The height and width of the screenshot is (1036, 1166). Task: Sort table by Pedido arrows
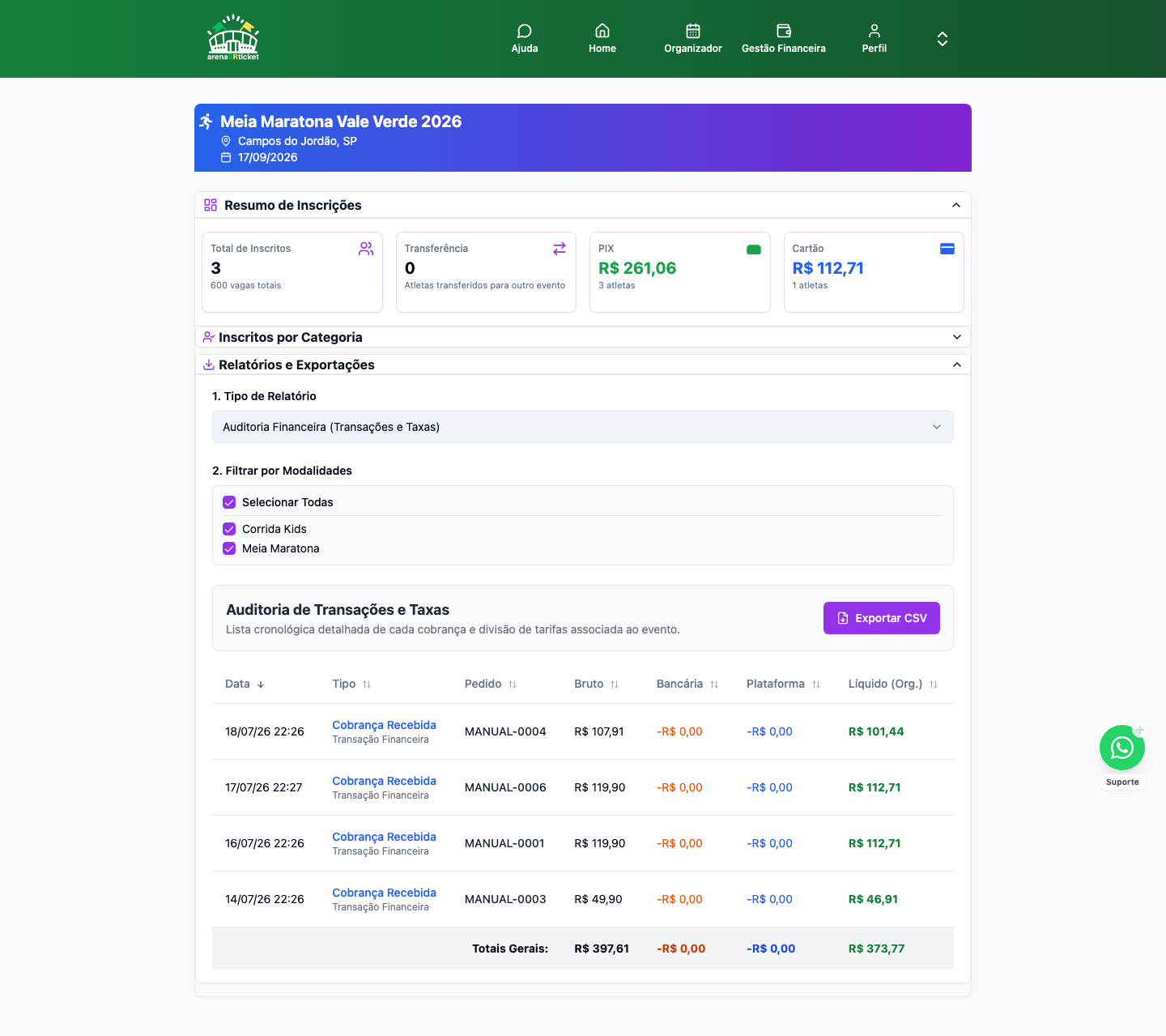point(513,684)
